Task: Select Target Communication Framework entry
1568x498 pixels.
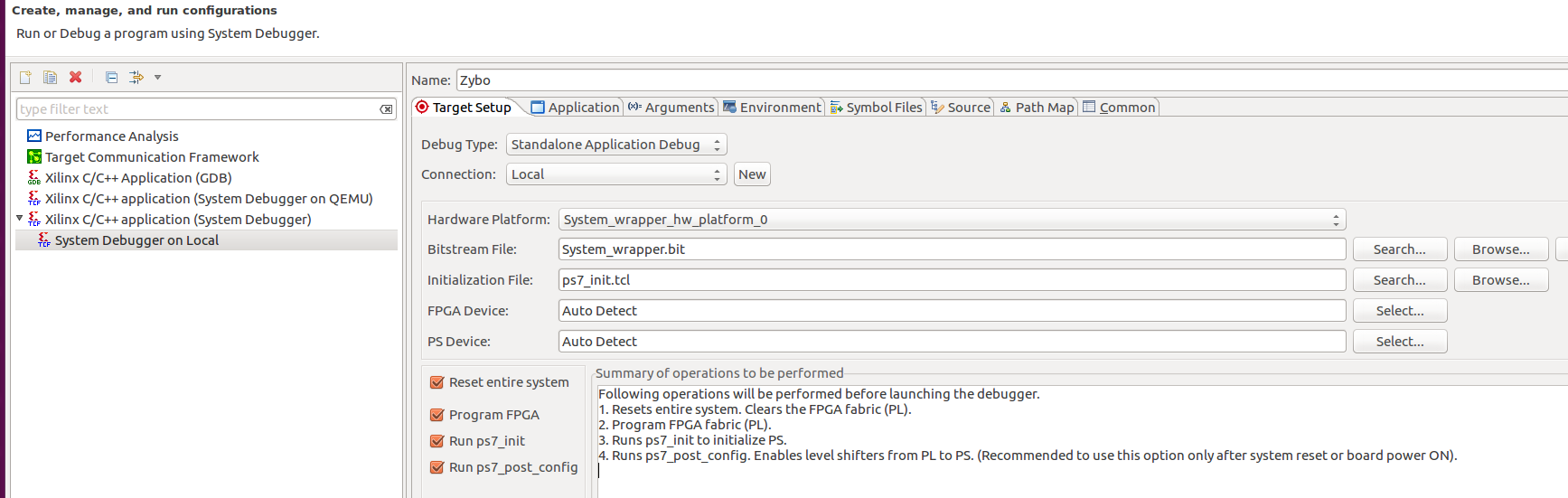Action: pos(152,157)
